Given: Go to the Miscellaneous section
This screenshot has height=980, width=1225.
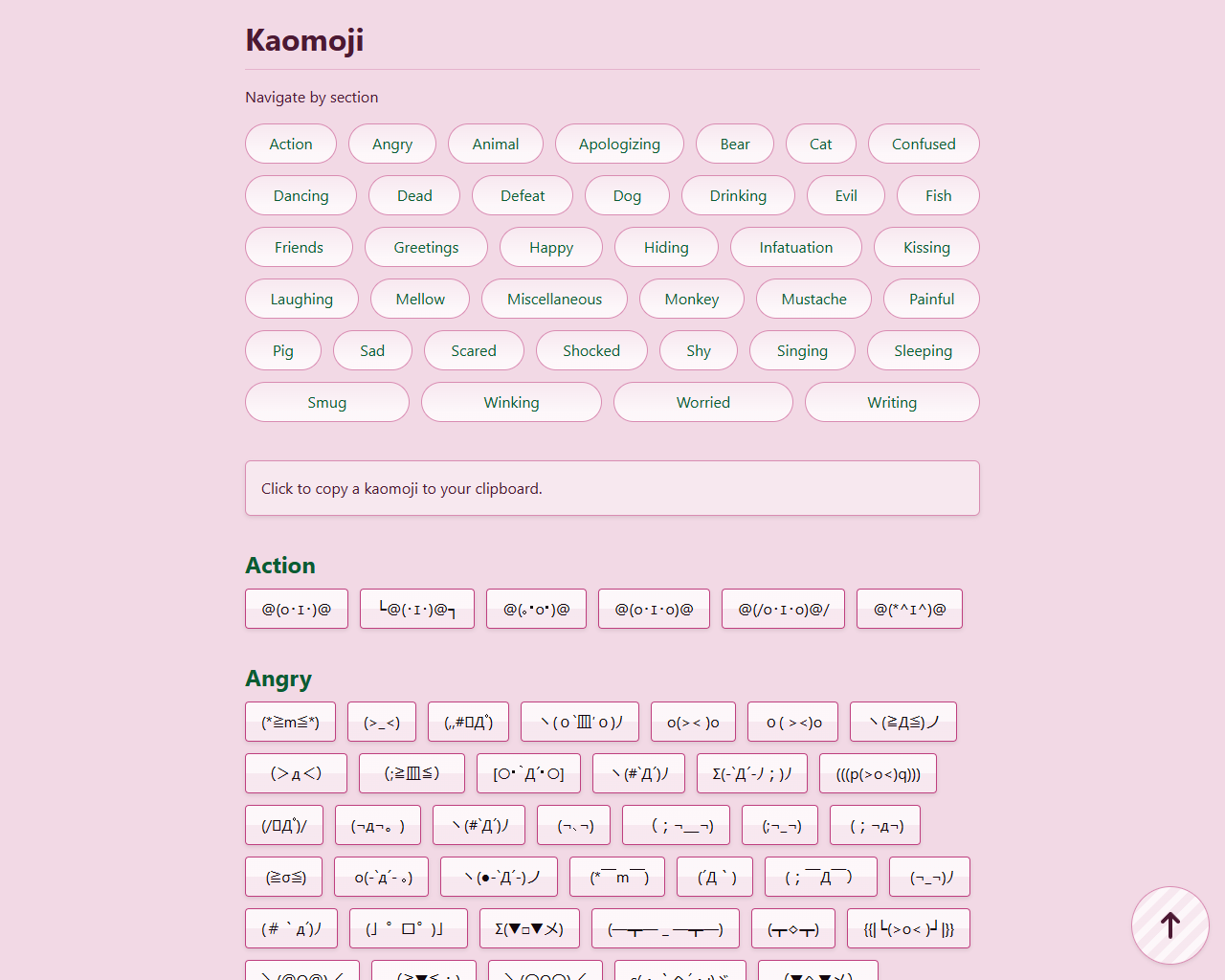Looking at the screenshot, I should (554, 299).
